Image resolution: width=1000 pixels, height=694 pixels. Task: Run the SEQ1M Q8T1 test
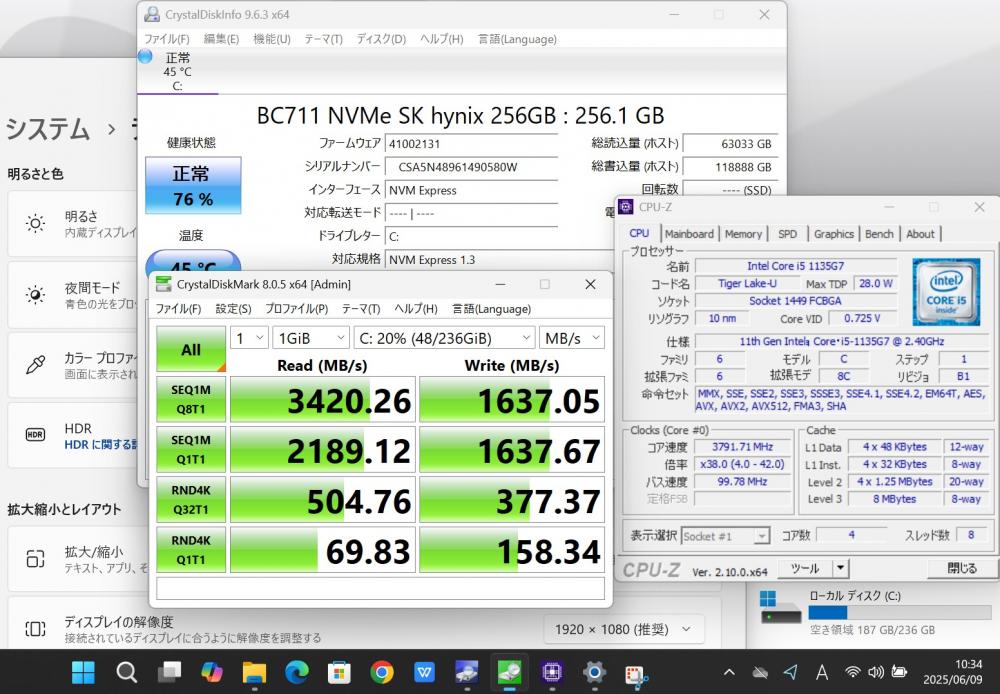(191, 399)
